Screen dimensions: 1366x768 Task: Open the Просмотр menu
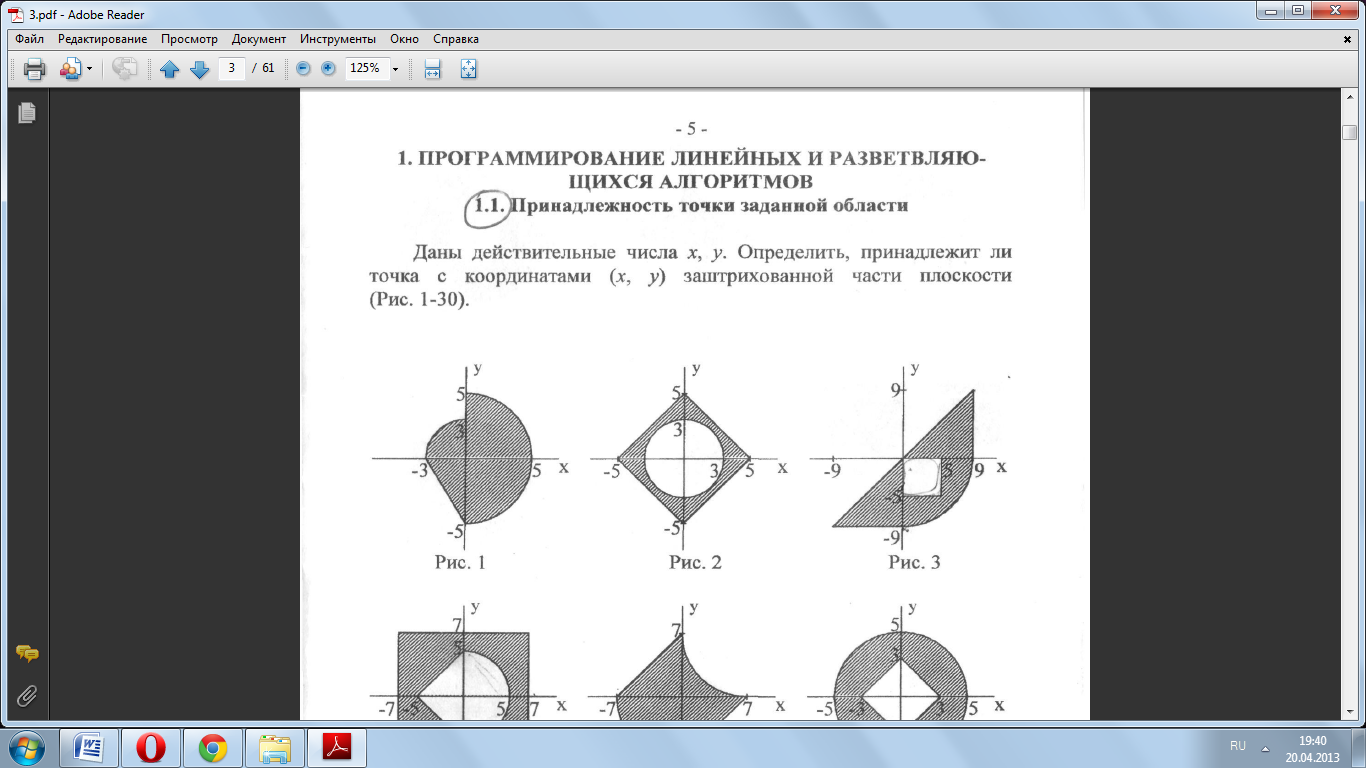coord(189,39)
